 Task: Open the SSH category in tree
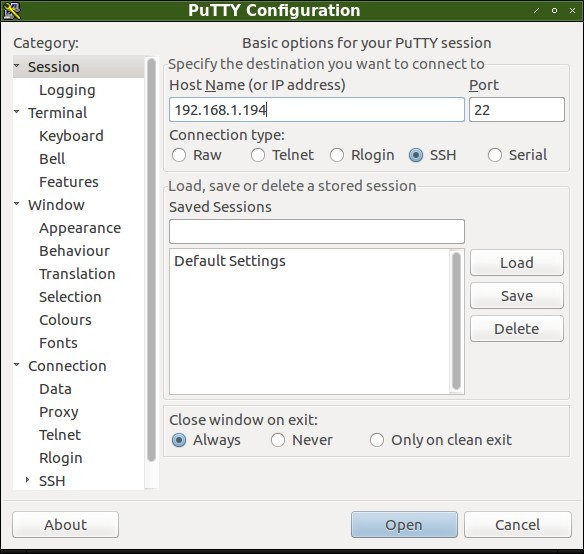pos(52,481)
